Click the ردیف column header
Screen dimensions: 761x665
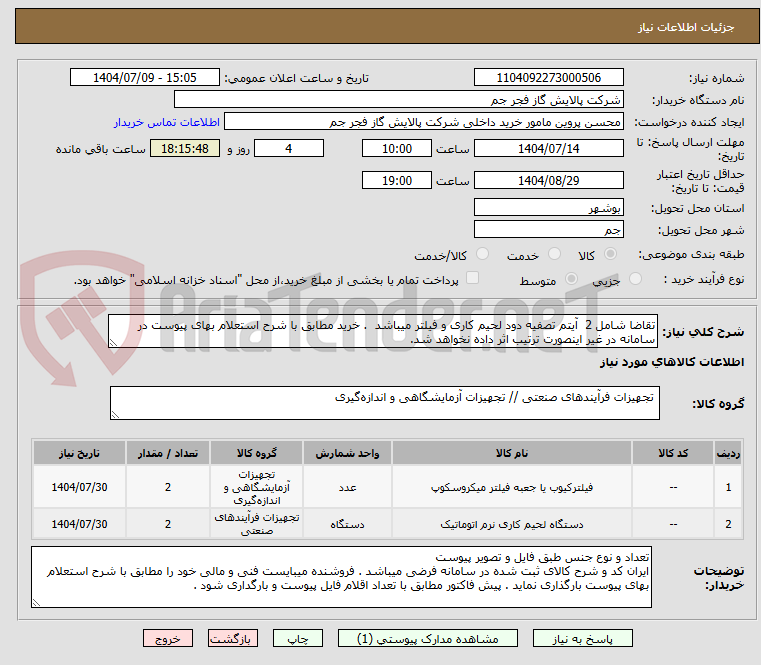728,453
